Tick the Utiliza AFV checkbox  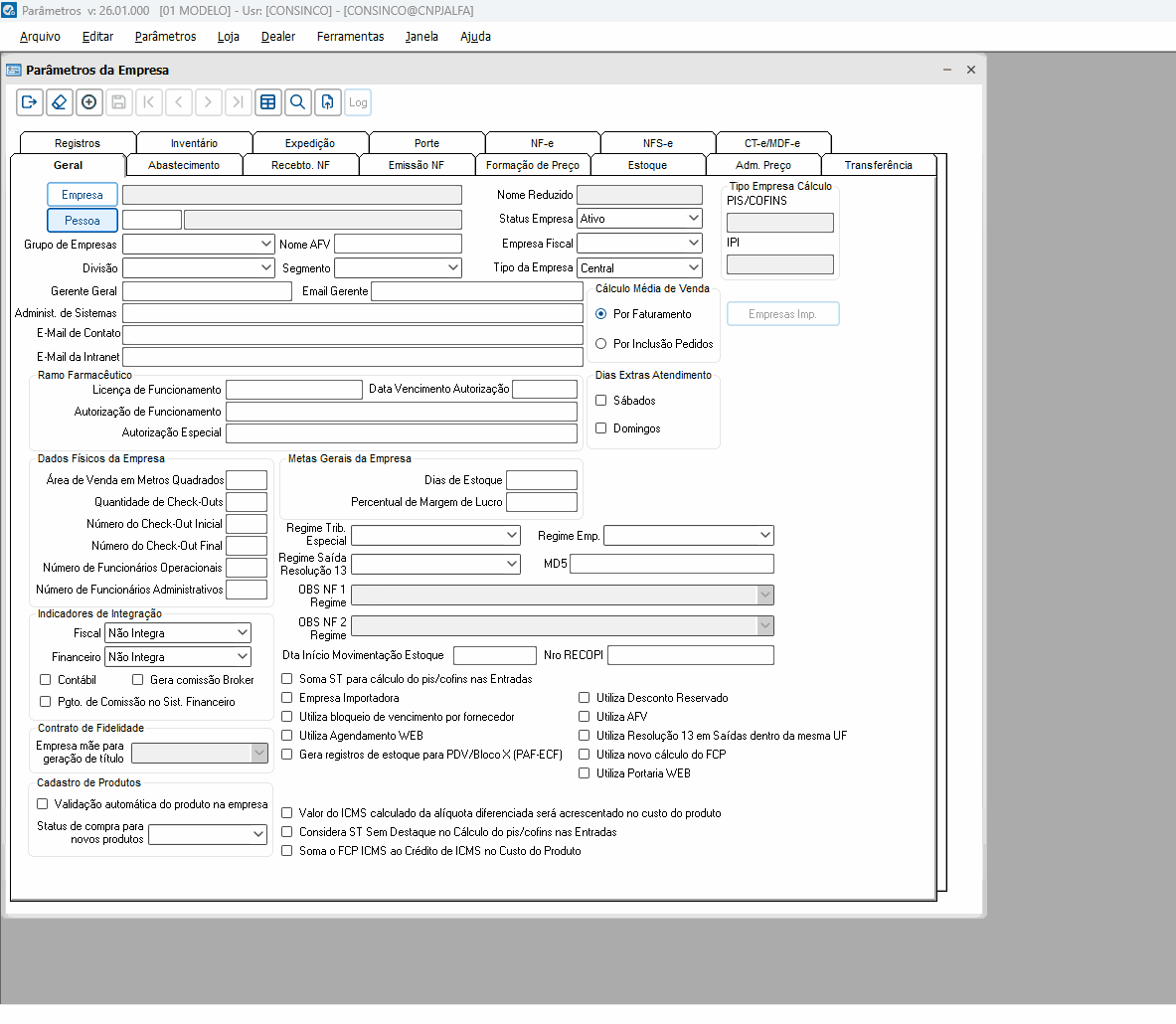coord(585,717)
